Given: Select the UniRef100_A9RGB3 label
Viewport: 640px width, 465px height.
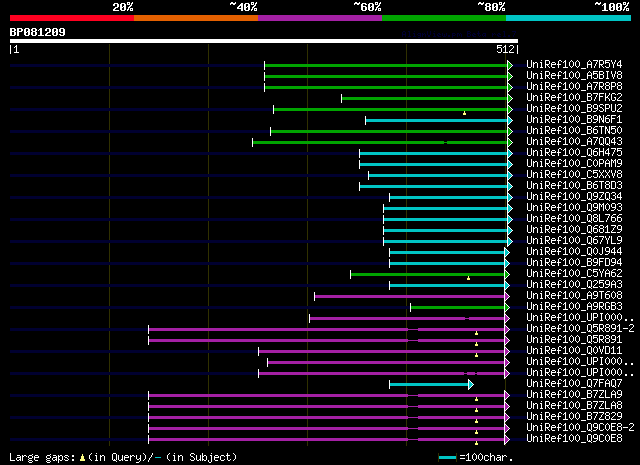Looking at the screenshot, I should click(574, 307).
